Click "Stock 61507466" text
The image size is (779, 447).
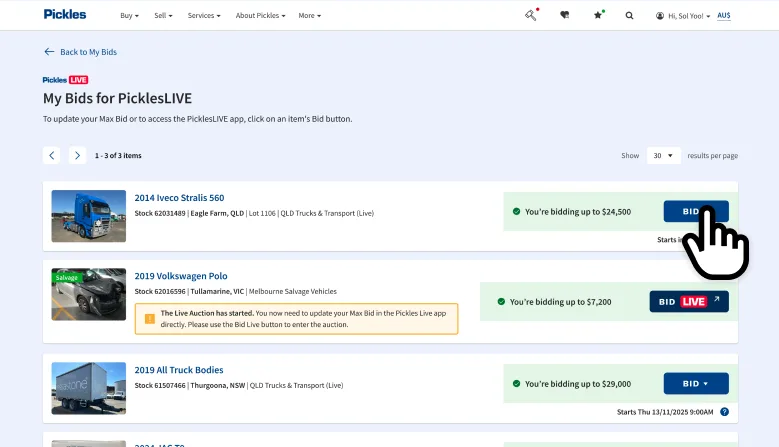click(x=159, y=385)
